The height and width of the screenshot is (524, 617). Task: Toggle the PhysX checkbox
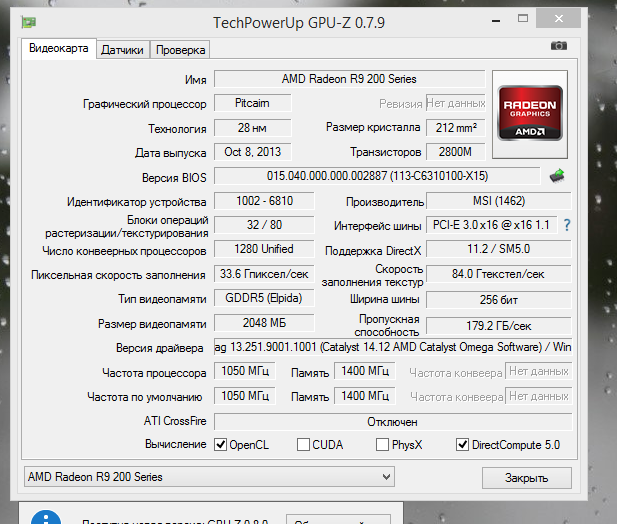tap(382, 445)
